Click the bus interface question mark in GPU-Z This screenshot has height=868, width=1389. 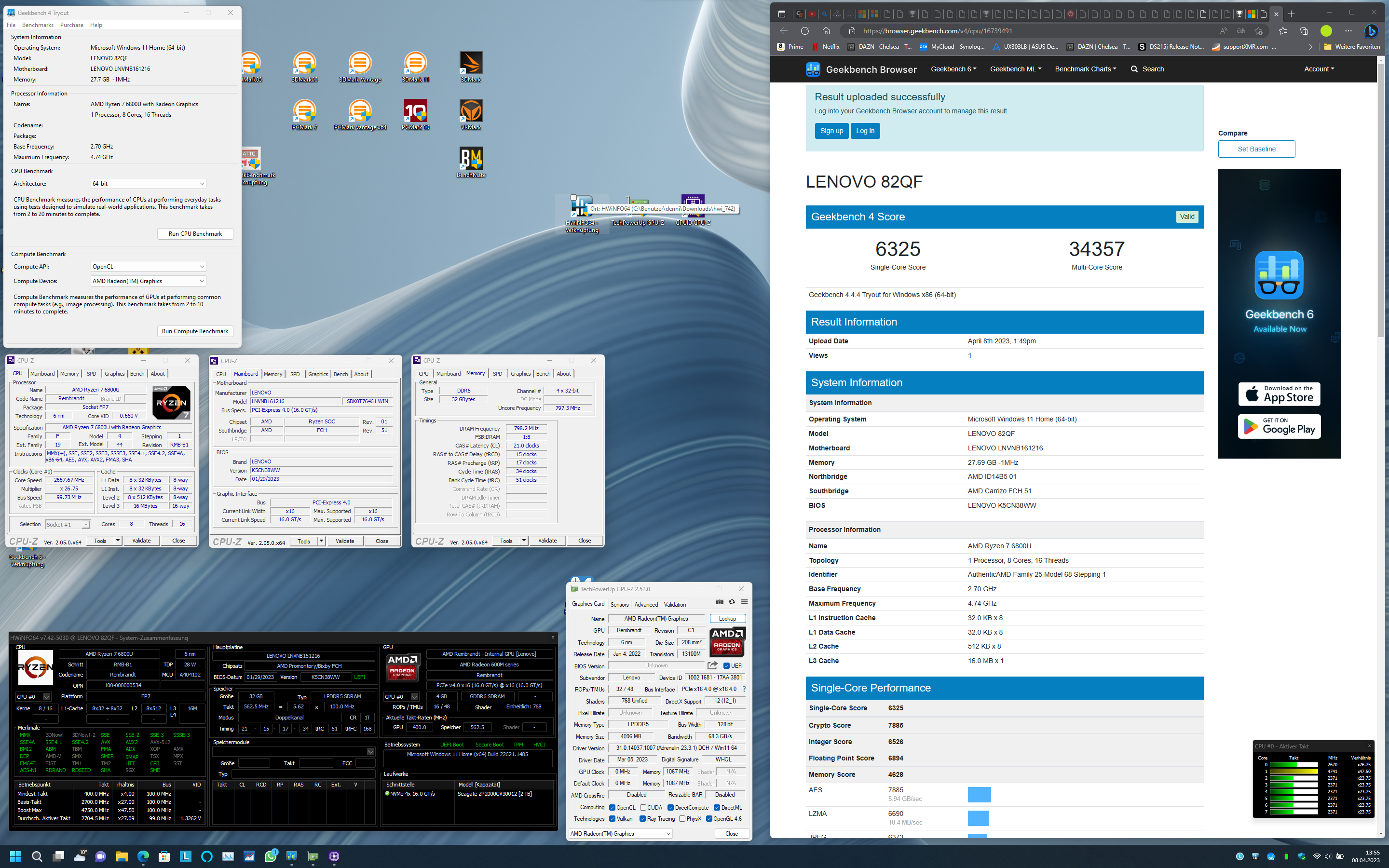point(745,689)
